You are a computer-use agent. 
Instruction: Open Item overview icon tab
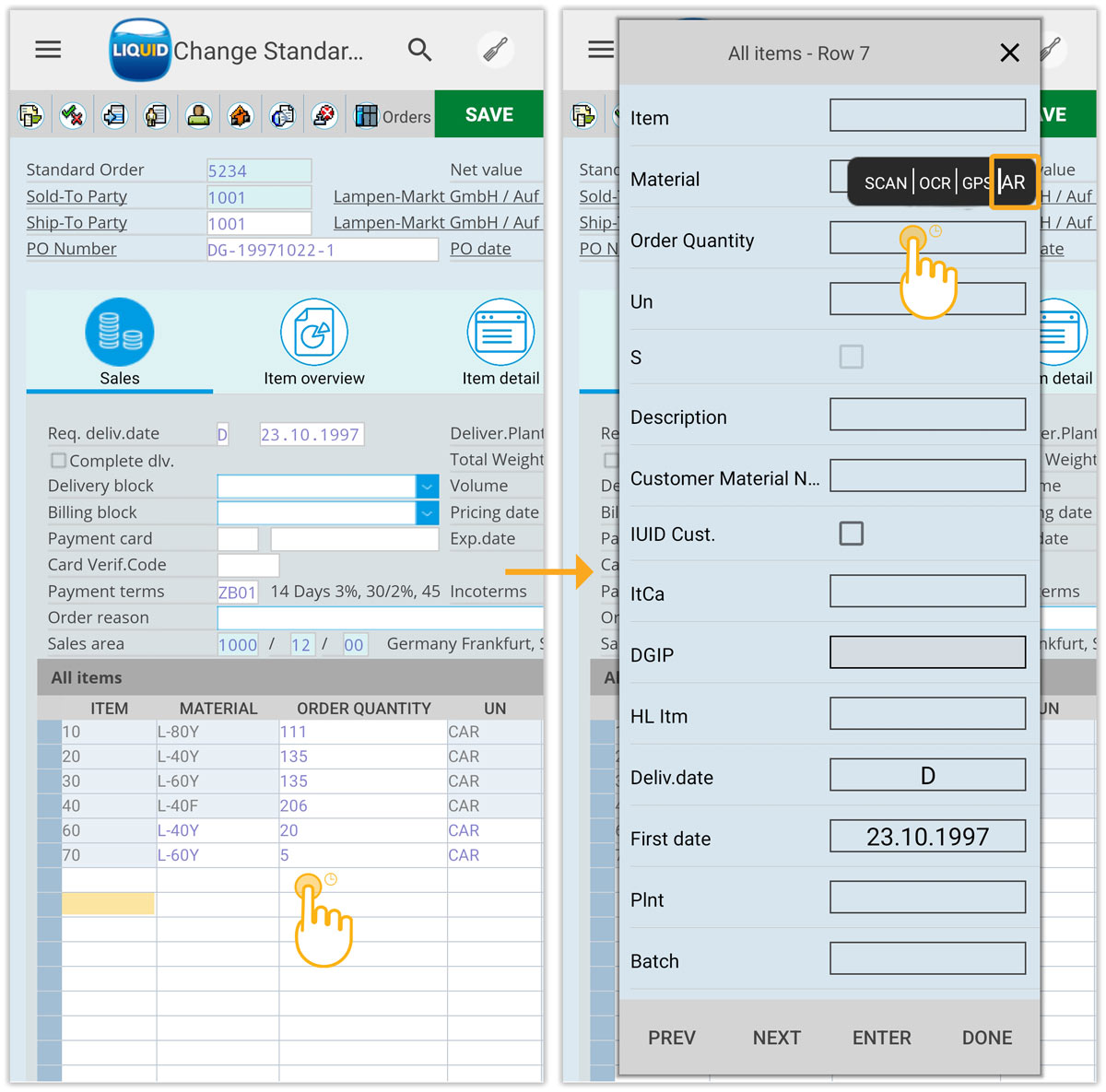313,333
